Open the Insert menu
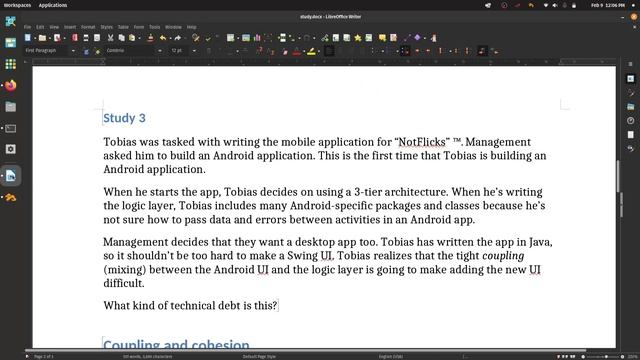Screen dimensions: 640x360 click(70, 27)
